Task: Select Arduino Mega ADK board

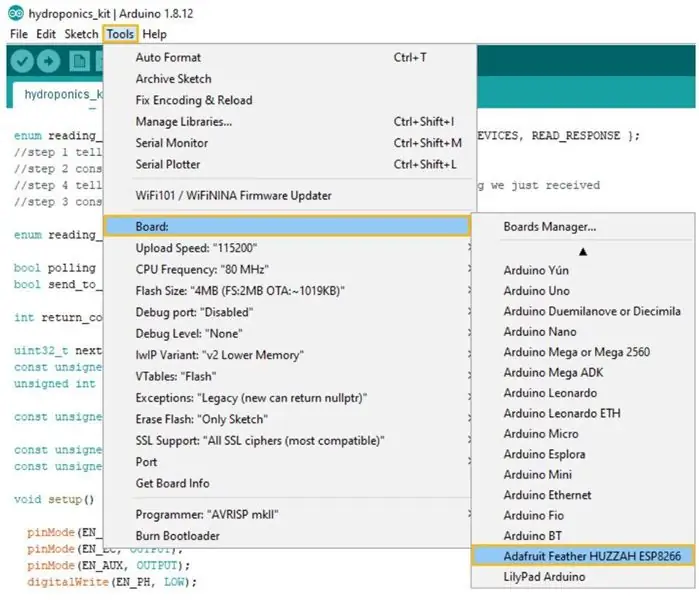Action: click(583, 373)
